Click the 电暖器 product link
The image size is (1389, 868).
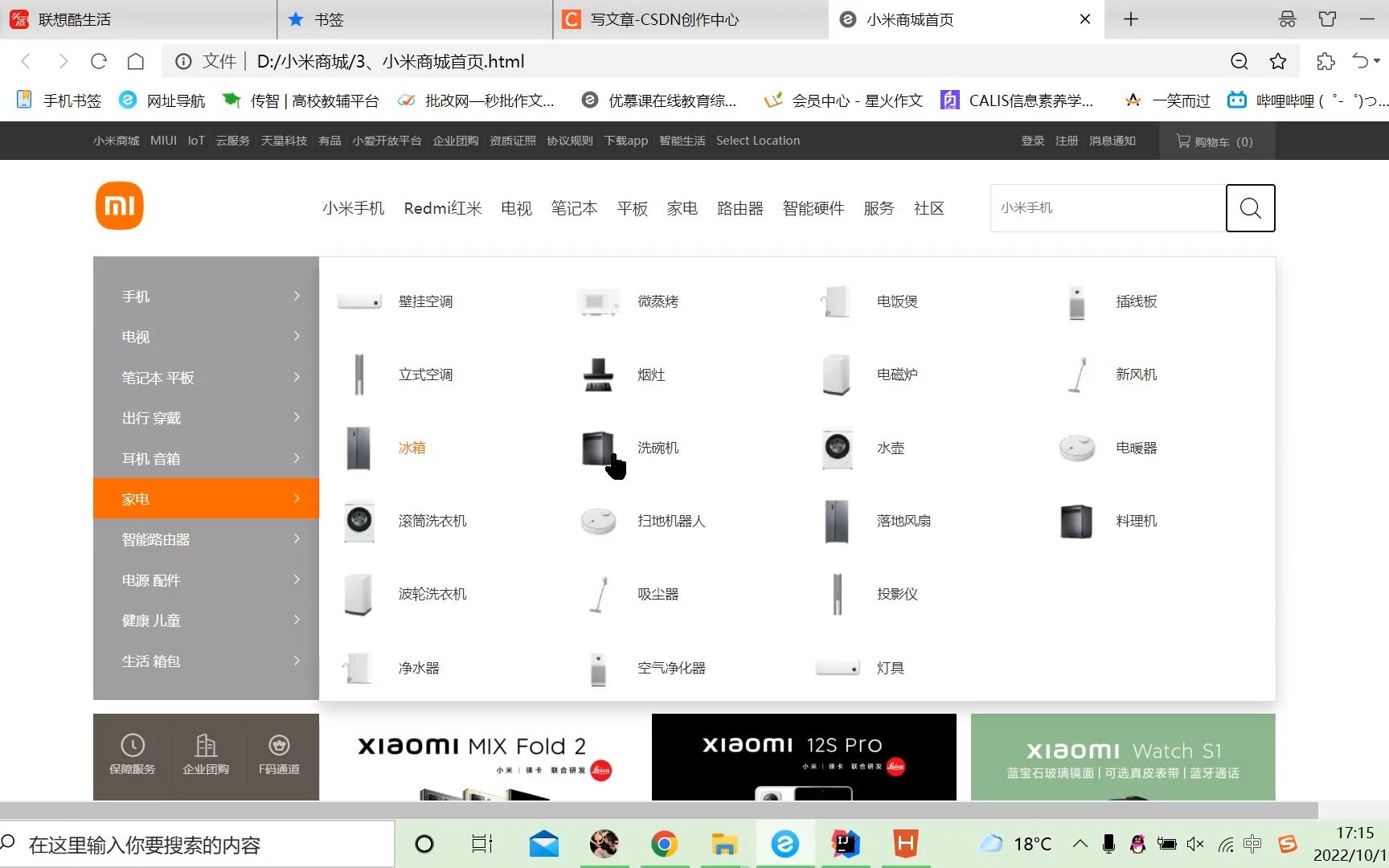(x=1136, y=448)
